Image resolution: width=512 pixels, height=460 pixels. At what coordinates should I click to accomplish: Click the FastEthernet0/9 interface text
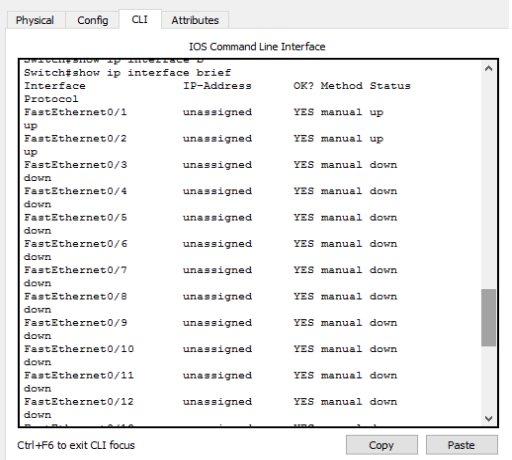pyautogui.click(x=75, y=323)
